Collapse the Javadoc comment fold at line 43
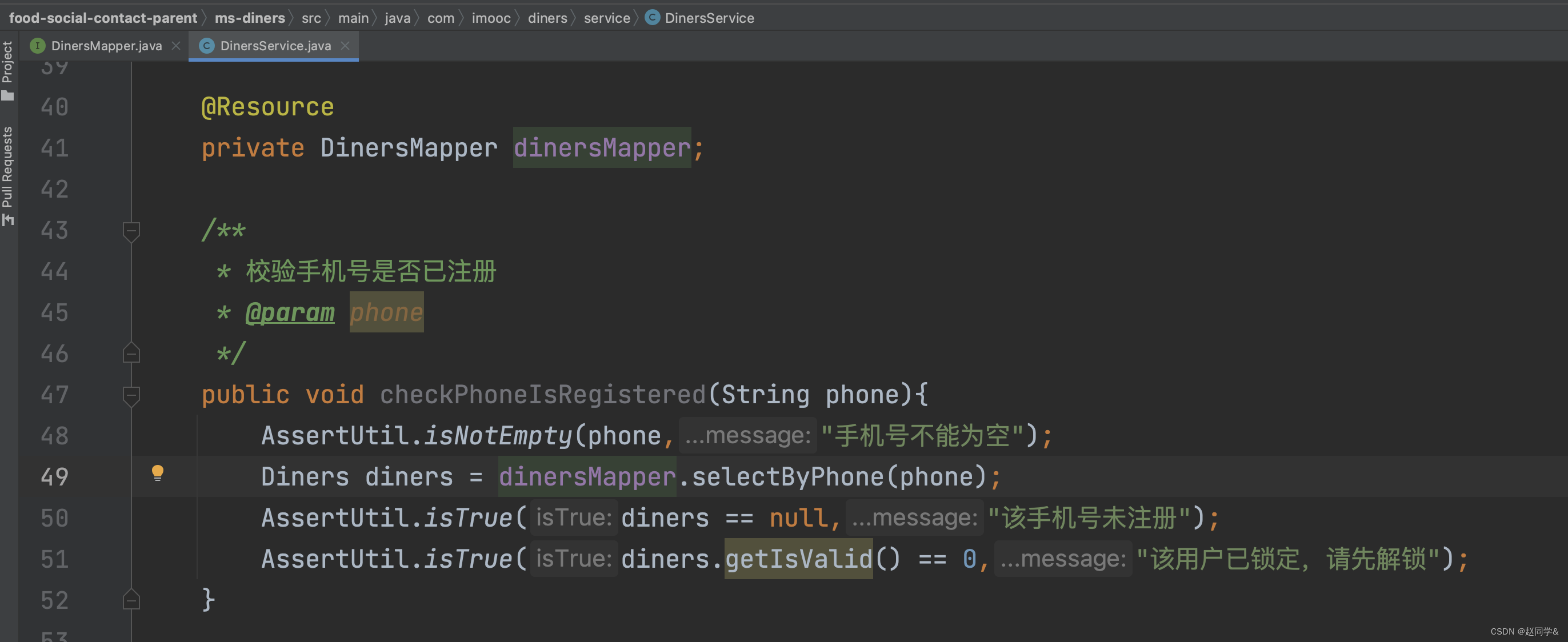This screenshot has width=1568, height=642. 131,231
